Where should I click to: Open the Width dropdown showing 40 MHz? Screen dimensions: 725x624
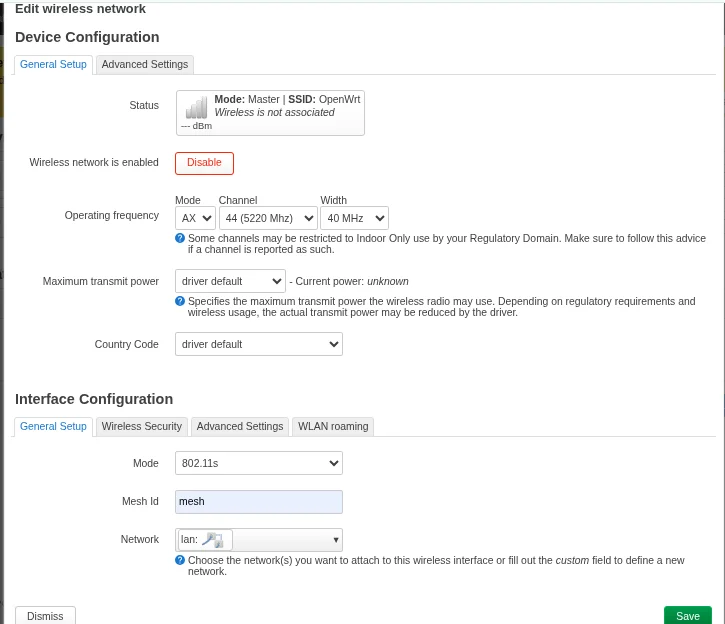coord(354,218)
